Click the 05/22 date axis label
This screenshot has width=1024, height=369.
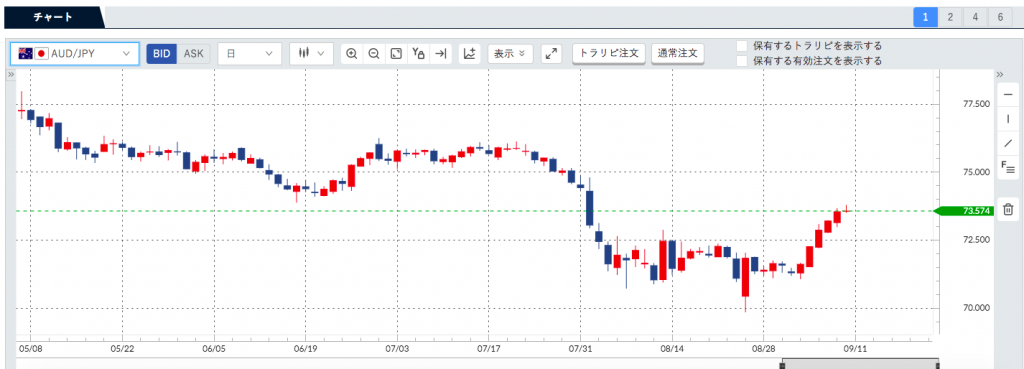point(122,349)
